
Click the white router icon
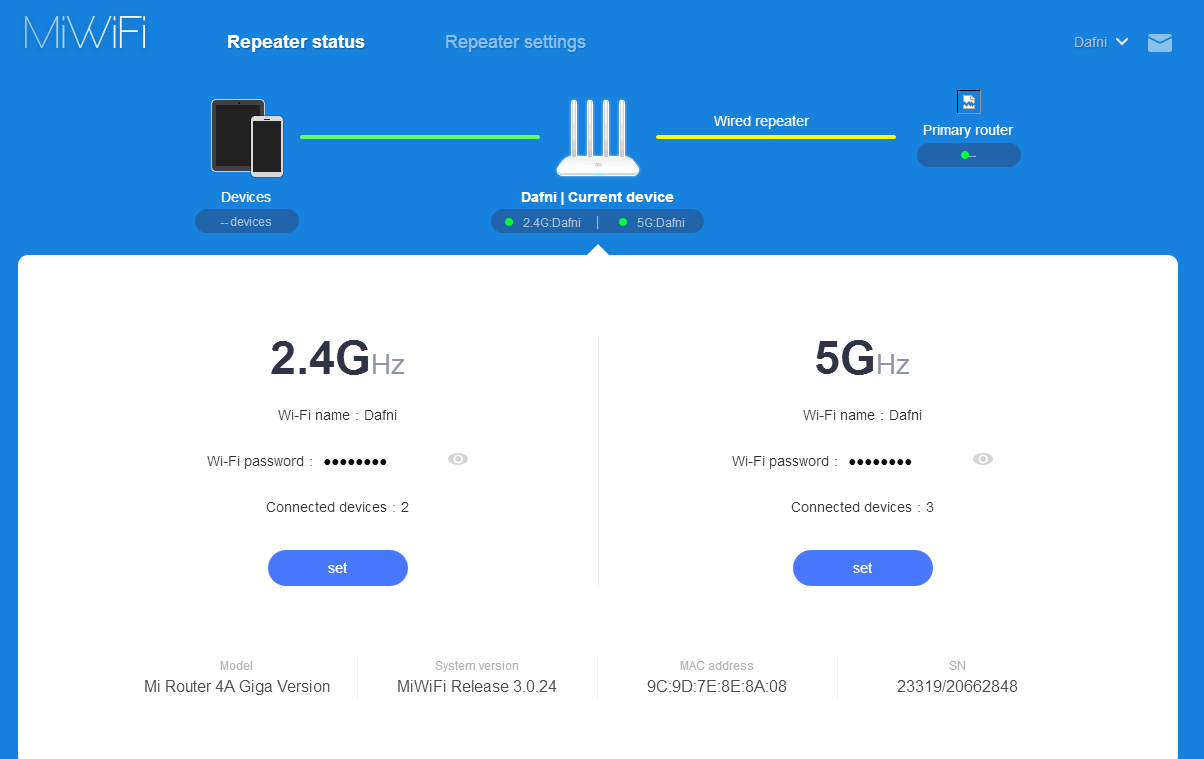(x=597, y=138)
